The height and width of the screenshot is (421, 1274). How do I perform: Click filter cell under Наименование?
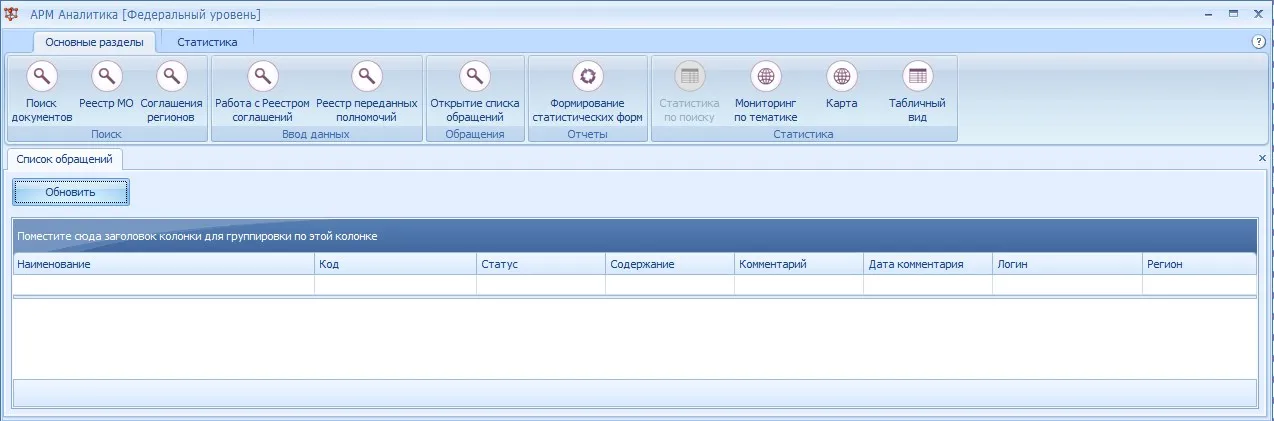point(163,285)
